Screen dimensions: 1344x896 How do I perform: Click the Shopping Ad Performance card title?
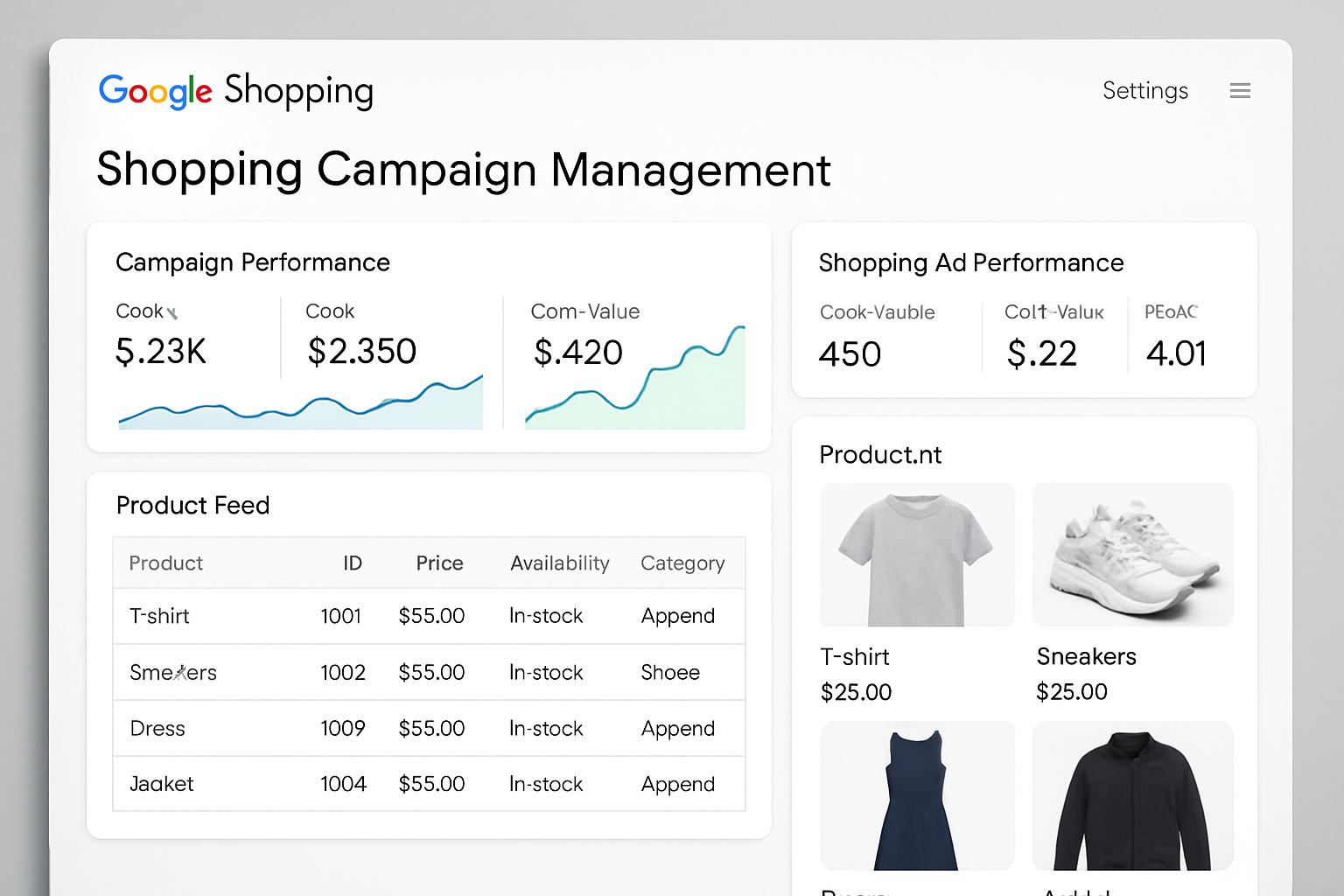point(971,263)
